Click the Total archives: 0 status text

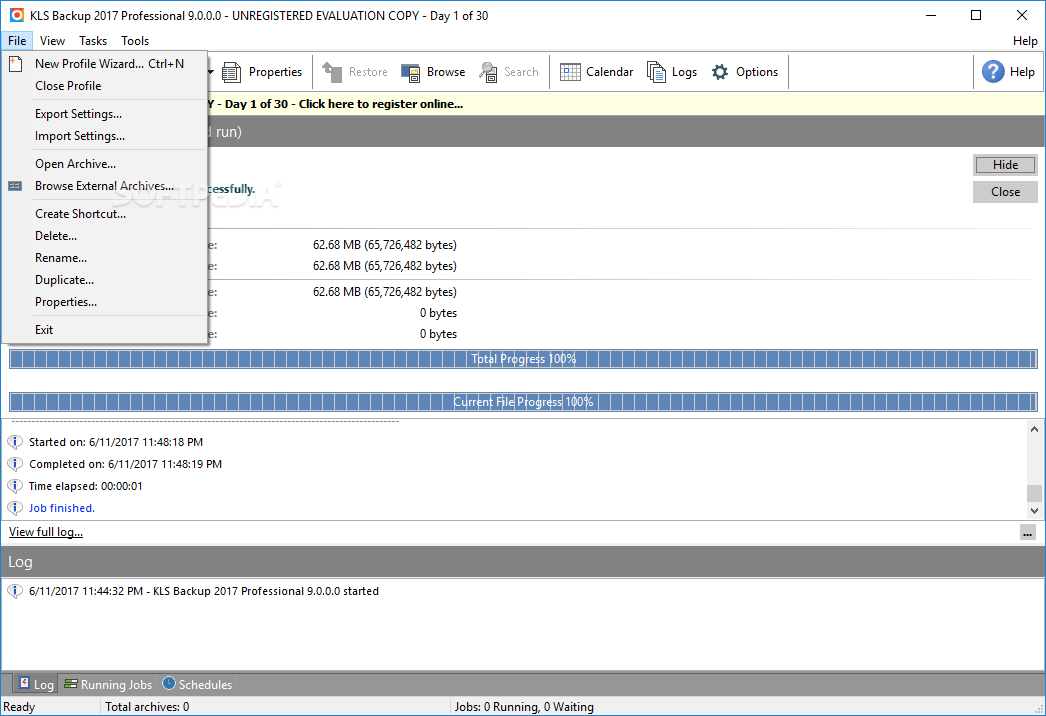(x=147, y=707)
